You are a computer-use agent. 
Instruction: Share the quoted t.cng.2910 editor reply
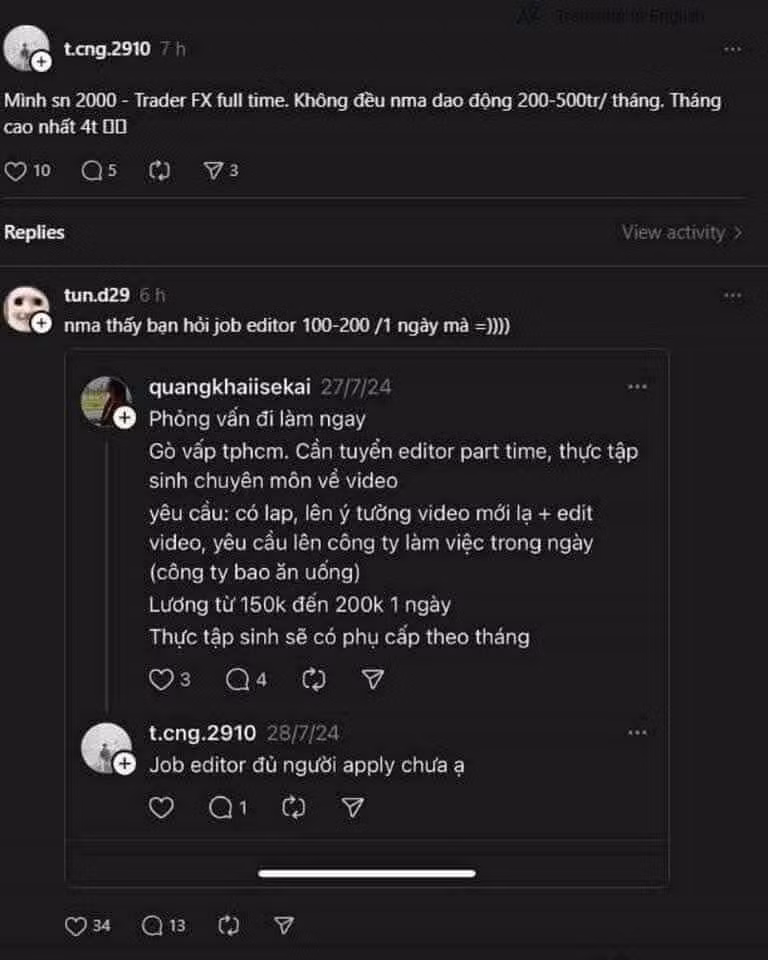tap(352, 807)
